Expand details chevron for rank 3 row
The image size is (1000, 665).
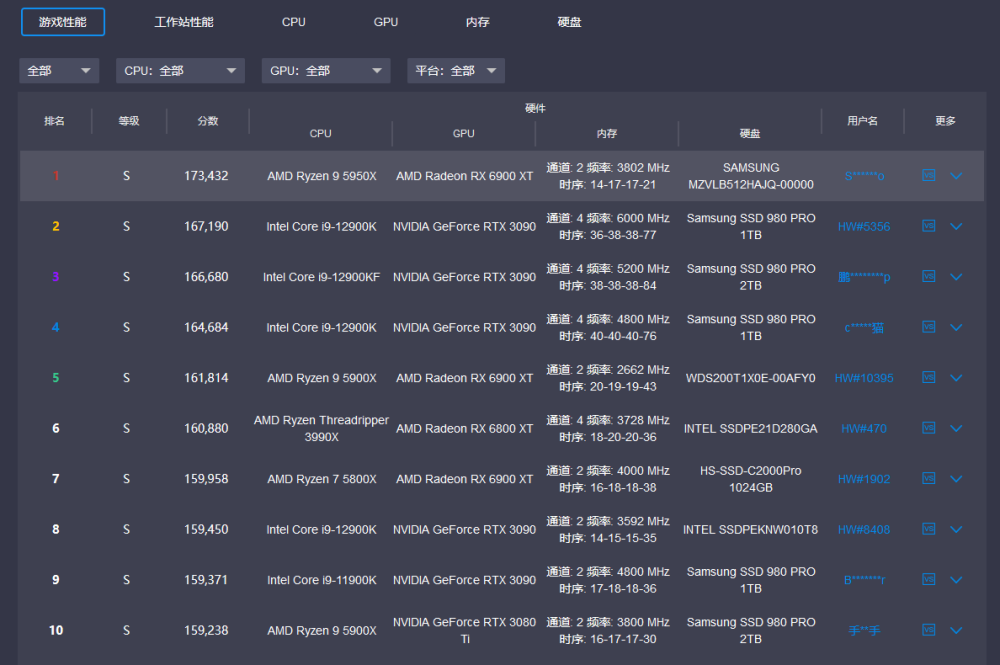tap(956, 277)
